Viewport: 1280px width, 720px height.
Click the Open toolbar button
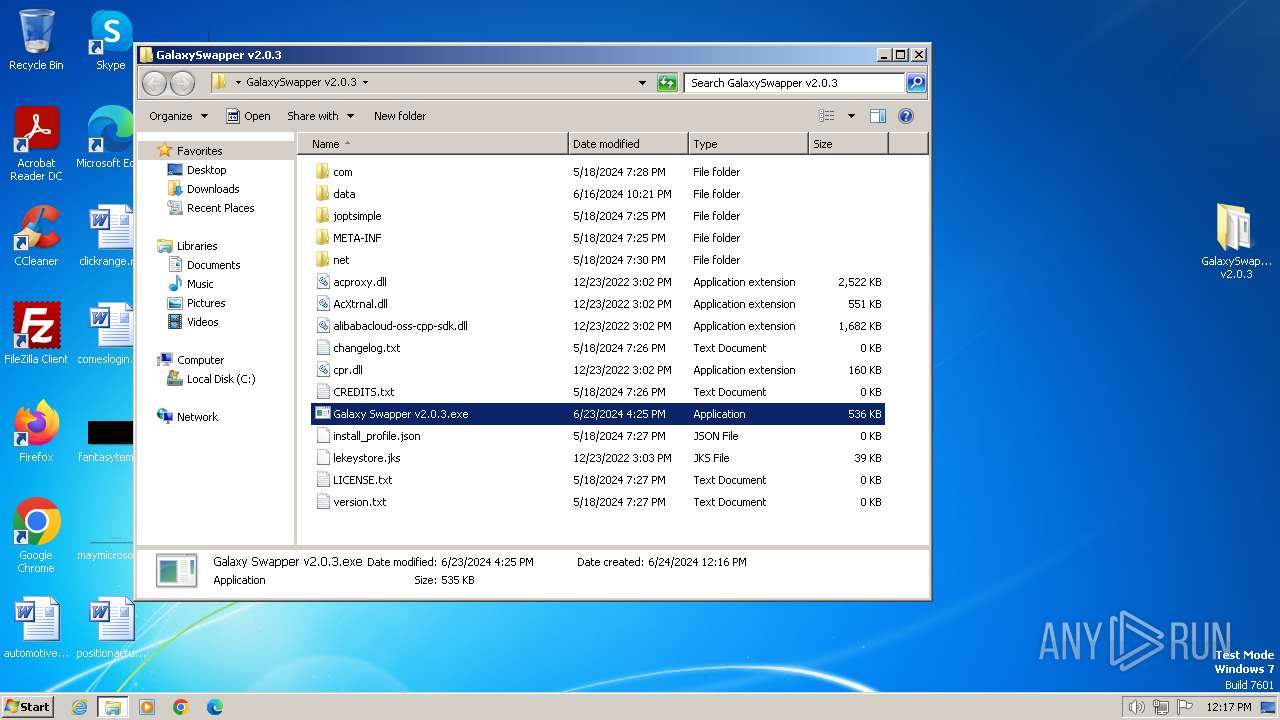(248, 116)
